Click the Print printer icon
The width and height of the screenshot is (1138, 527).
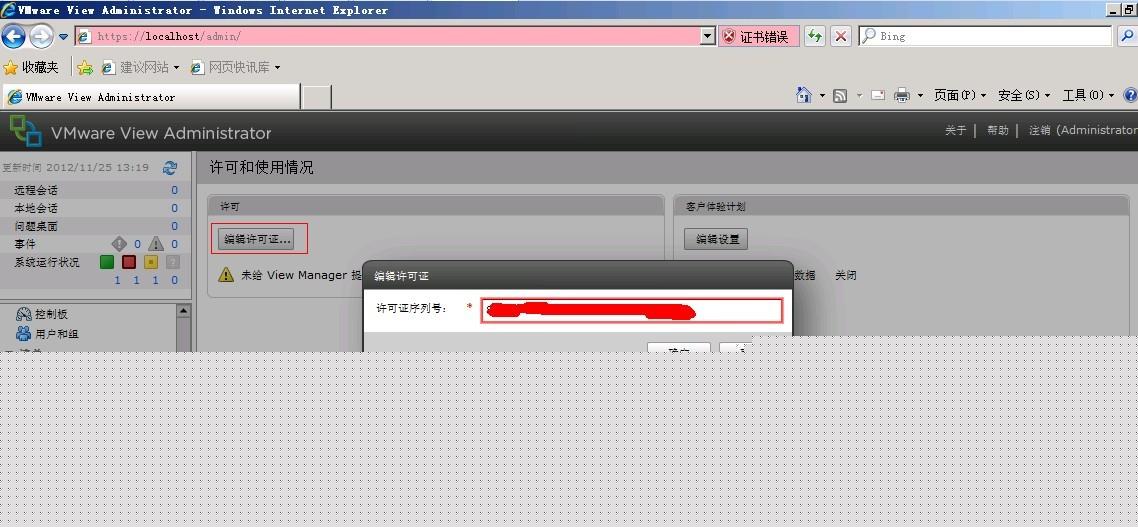(902, 95)
